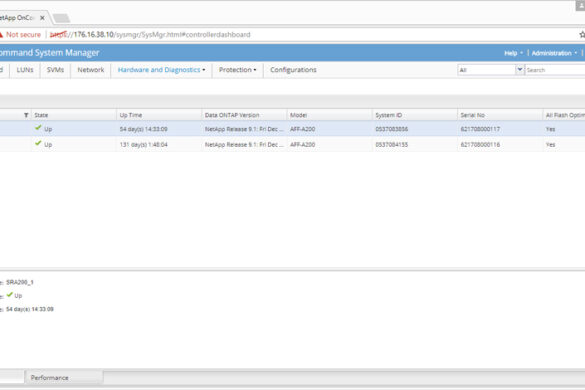Select serial number 621708000117
585x390 pixels.
click(480, 129)
